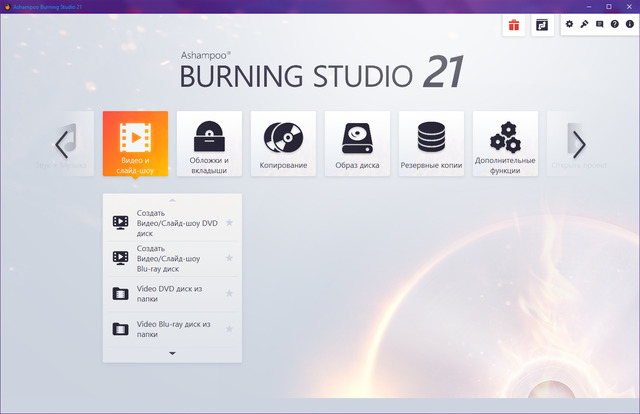Select the Образ диска tile
This screenshot has height=414, width=640.
click(357, 144)
